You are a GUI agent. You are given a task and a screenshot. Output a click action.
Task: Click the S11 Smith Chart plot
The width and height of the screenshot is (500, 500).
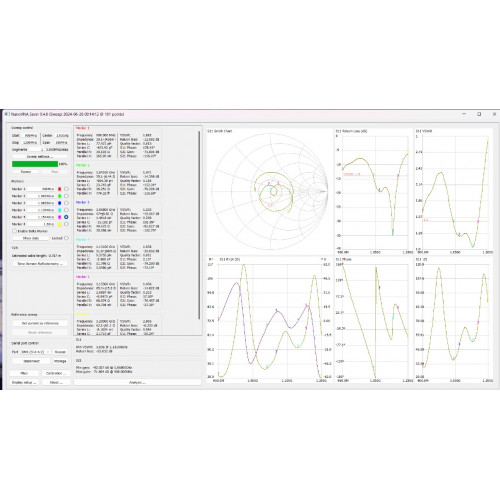pyautogui.click(x=270, y=192)
